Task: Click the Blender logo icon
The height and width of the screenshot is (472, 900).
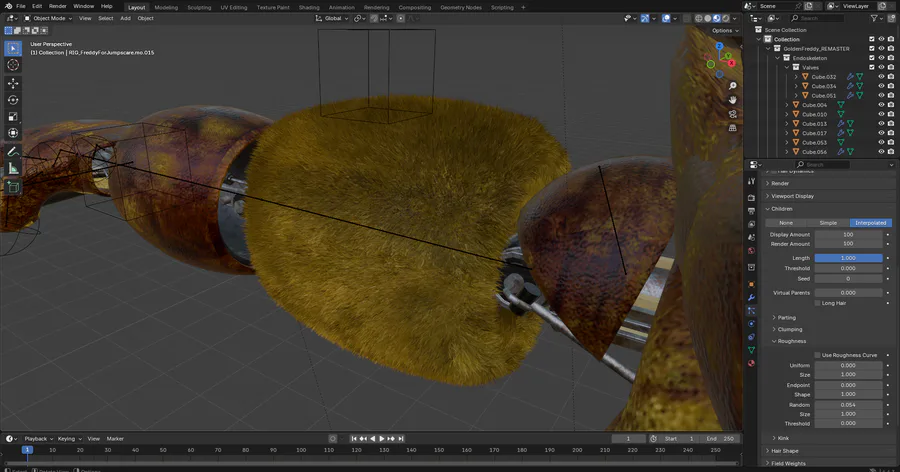Action: [8, 6]
